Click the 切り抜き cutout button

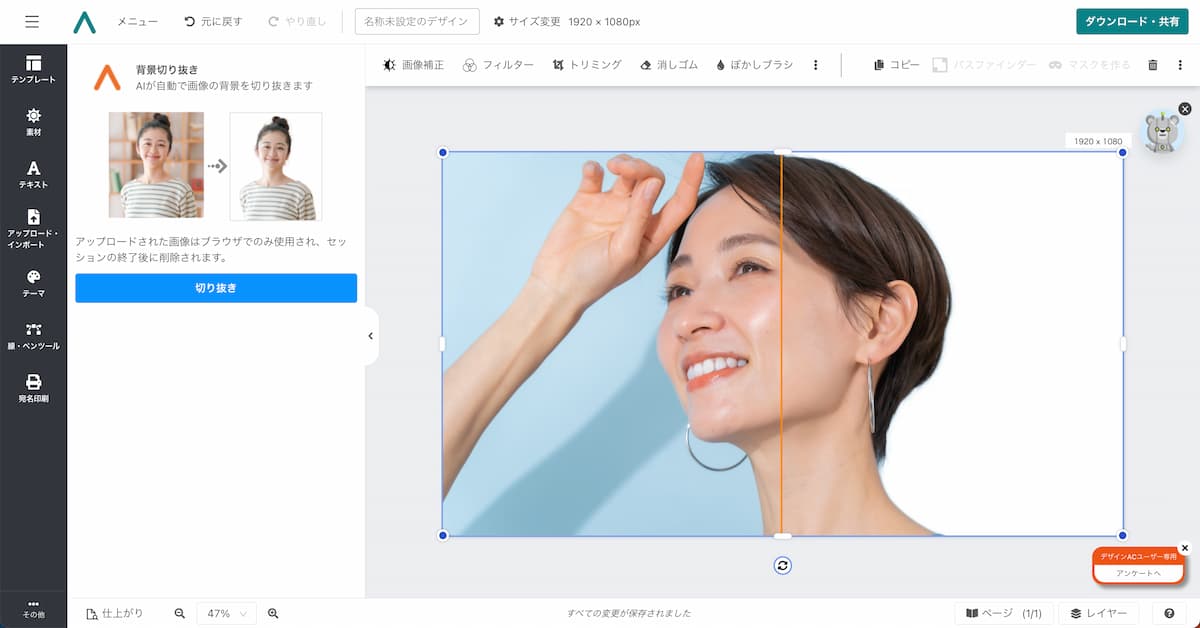point(215,288)
